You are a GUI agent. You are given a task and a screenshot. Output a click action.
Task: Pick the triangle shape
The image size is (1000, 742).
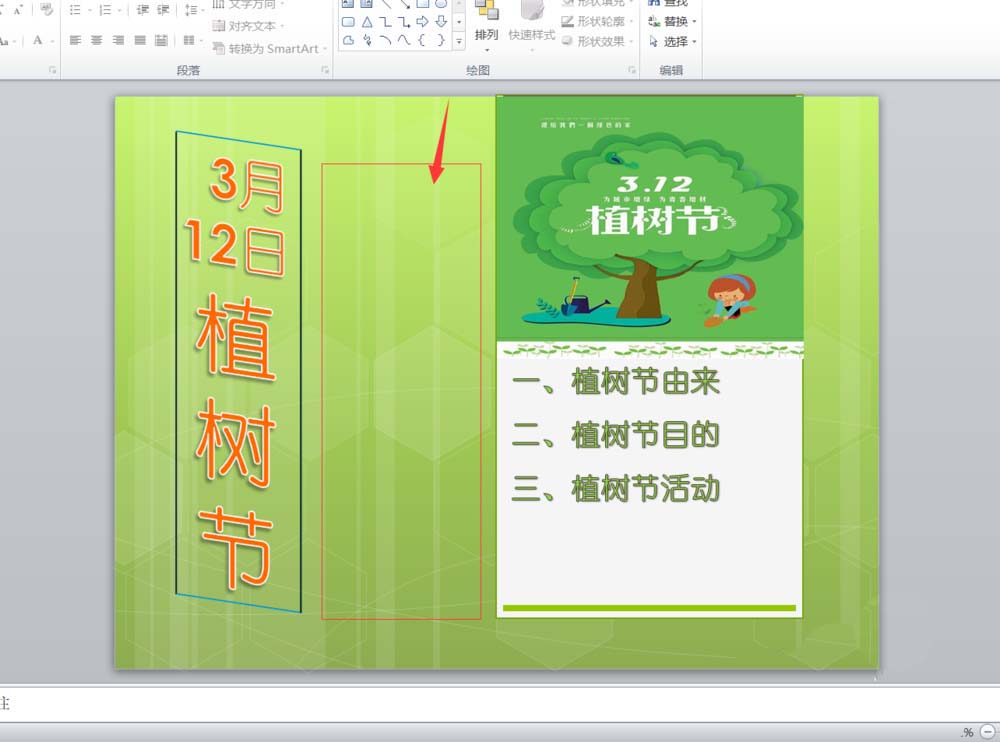coord(367,22)
